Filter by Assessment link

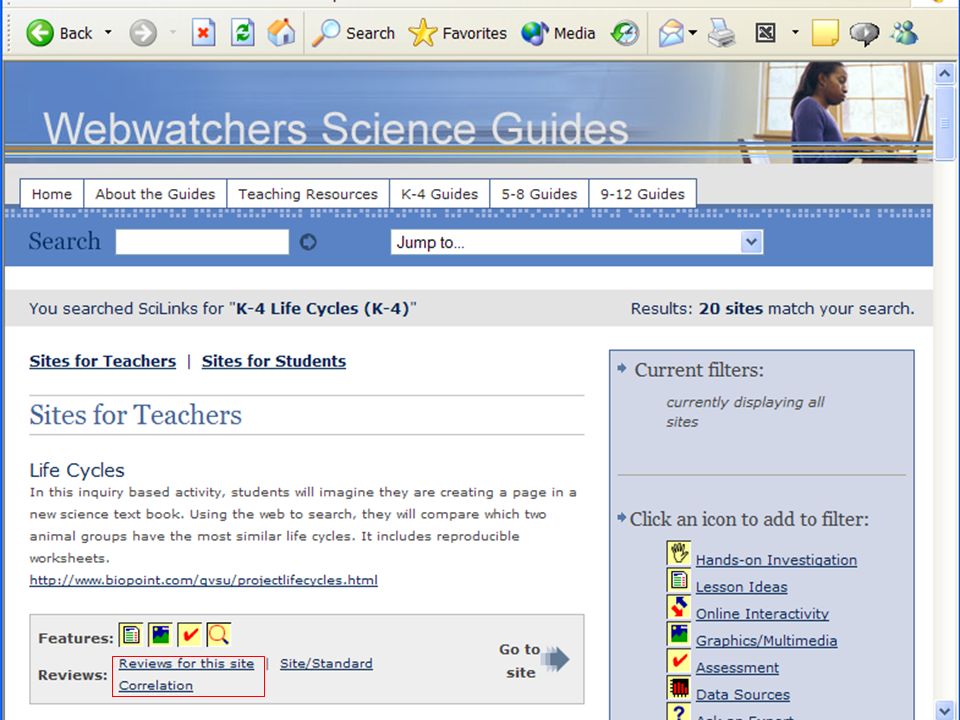[737, 667]
